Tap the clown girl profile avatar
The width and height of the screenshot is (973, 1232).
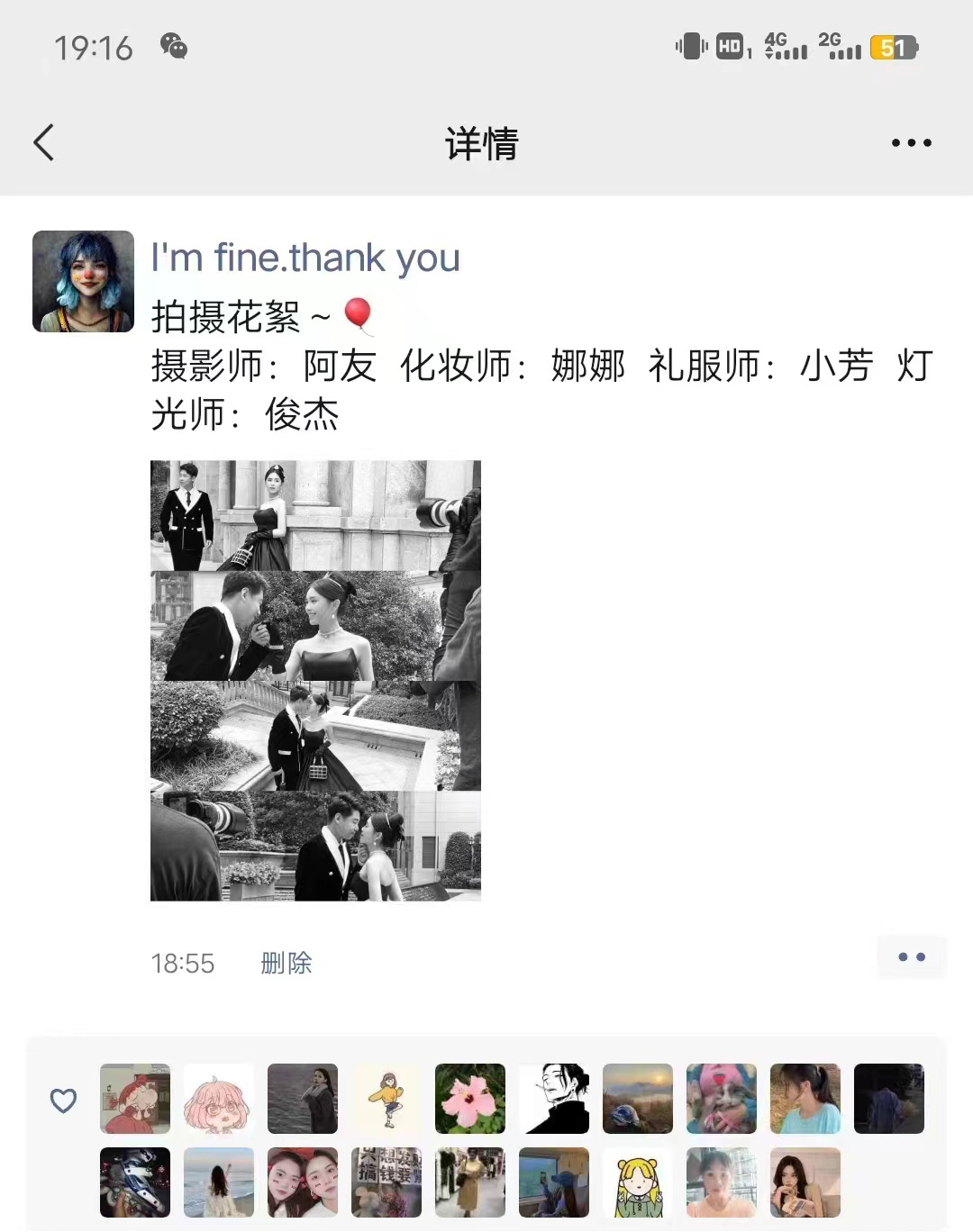pyautogui.click(x=83, y=282)
